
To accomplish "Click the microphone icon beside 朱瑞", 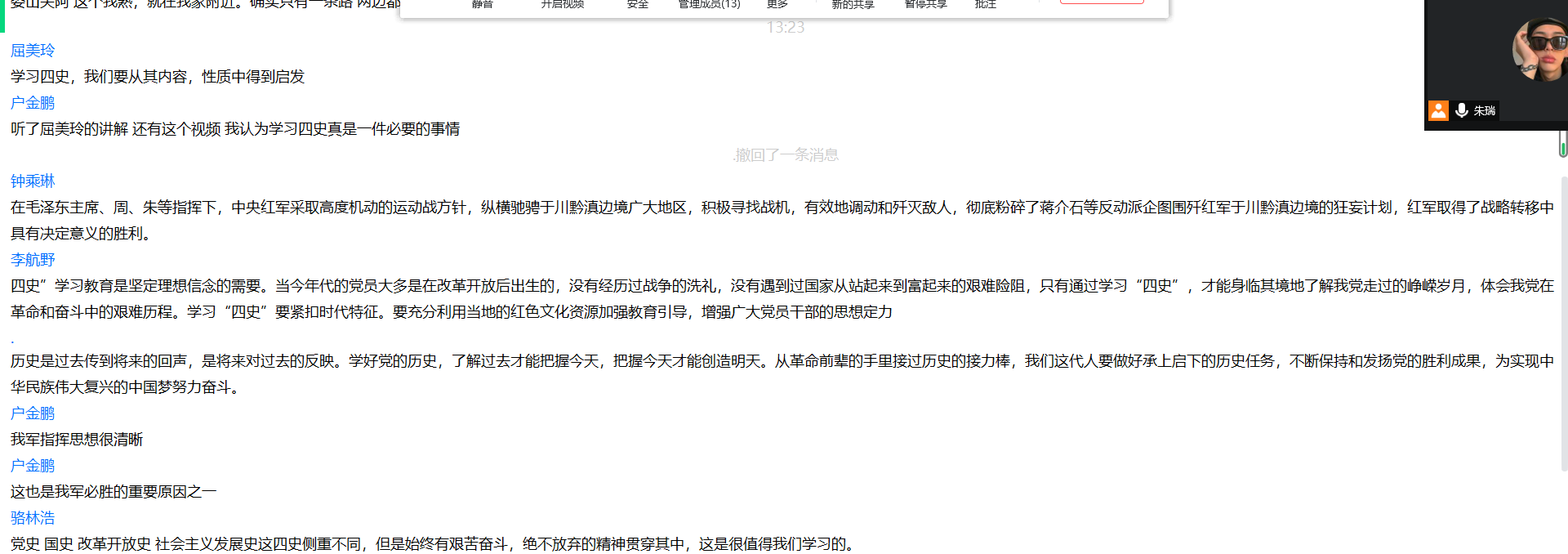I will pos(1461,110).
